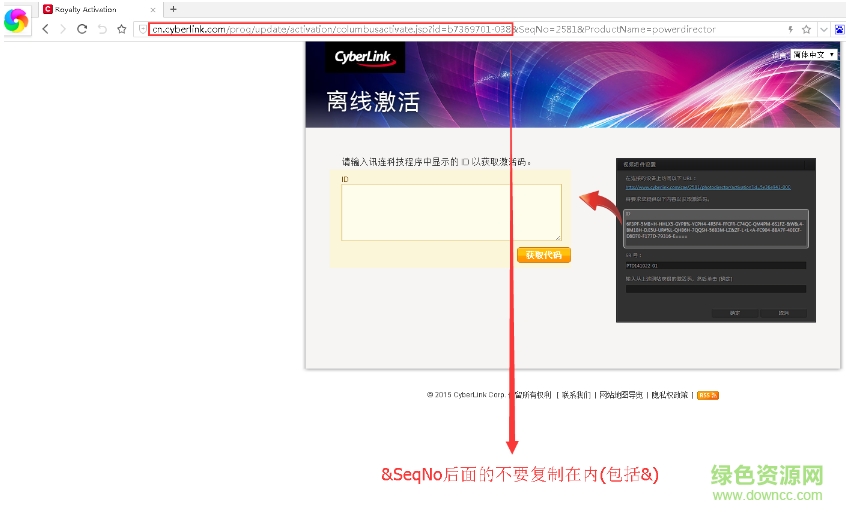
Task: Reload the page with the refresh icon
Action: pyautogui.click(x=82, y=29)
